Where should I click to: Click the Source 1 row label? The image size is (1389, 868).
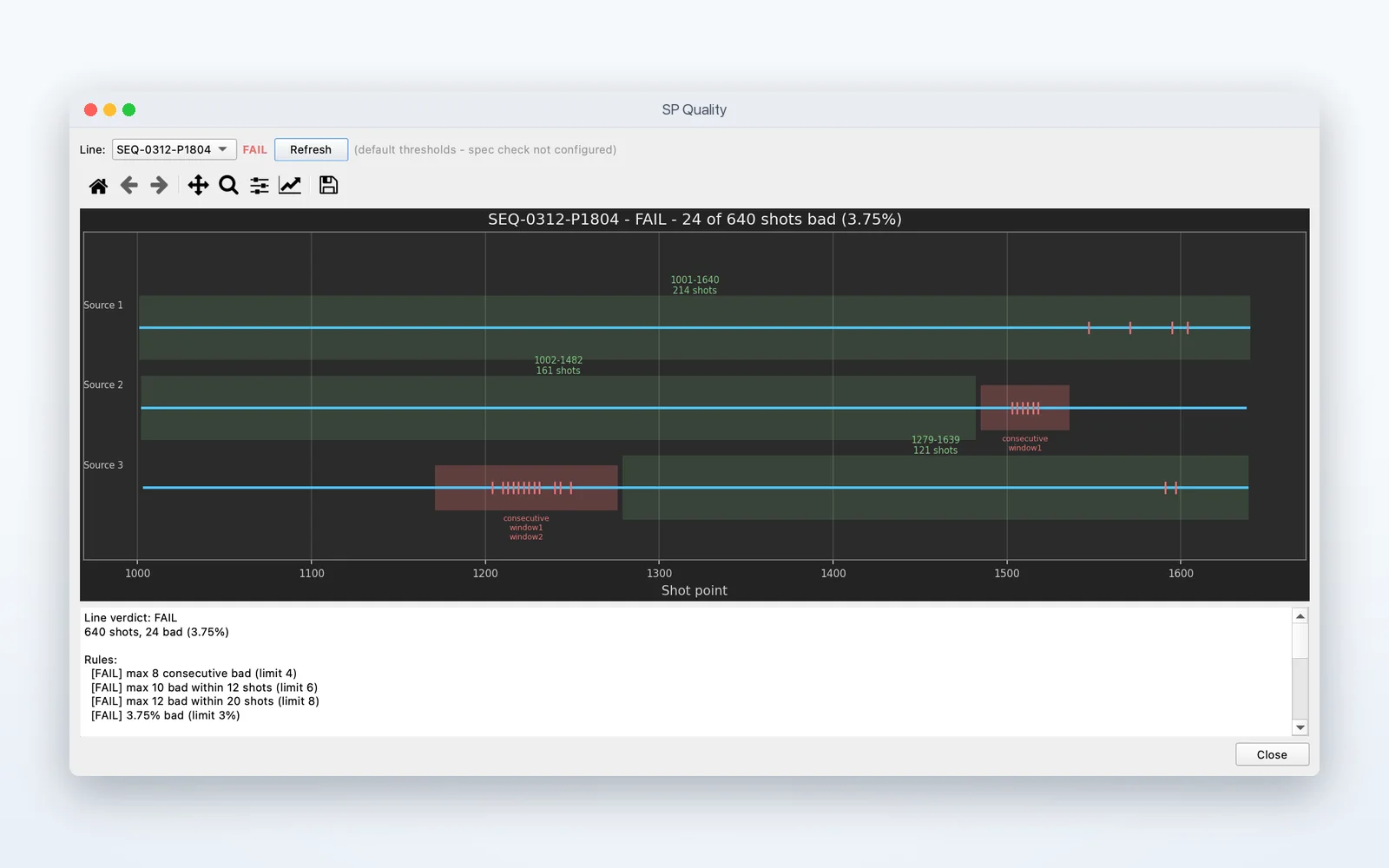point(103,306)
